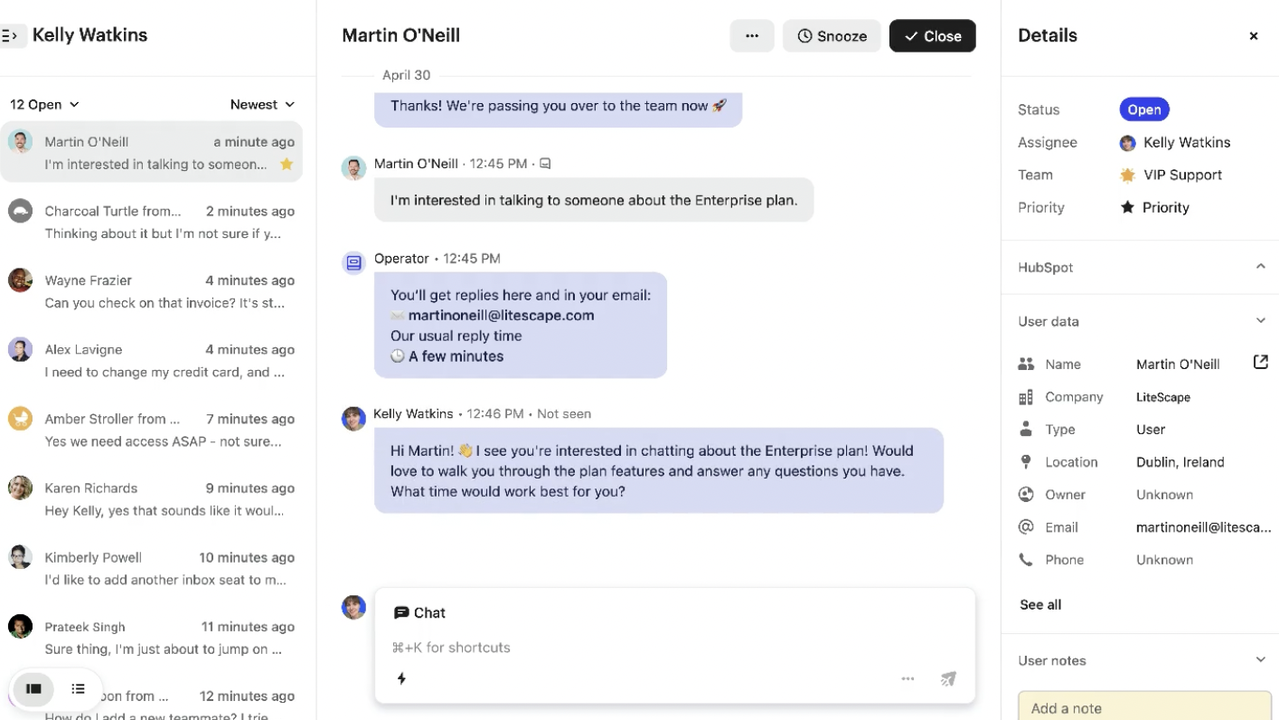1279x720 pixels.
Task: Switch to split inbox view
Action: pyautogui.click(x=33, y=689)
